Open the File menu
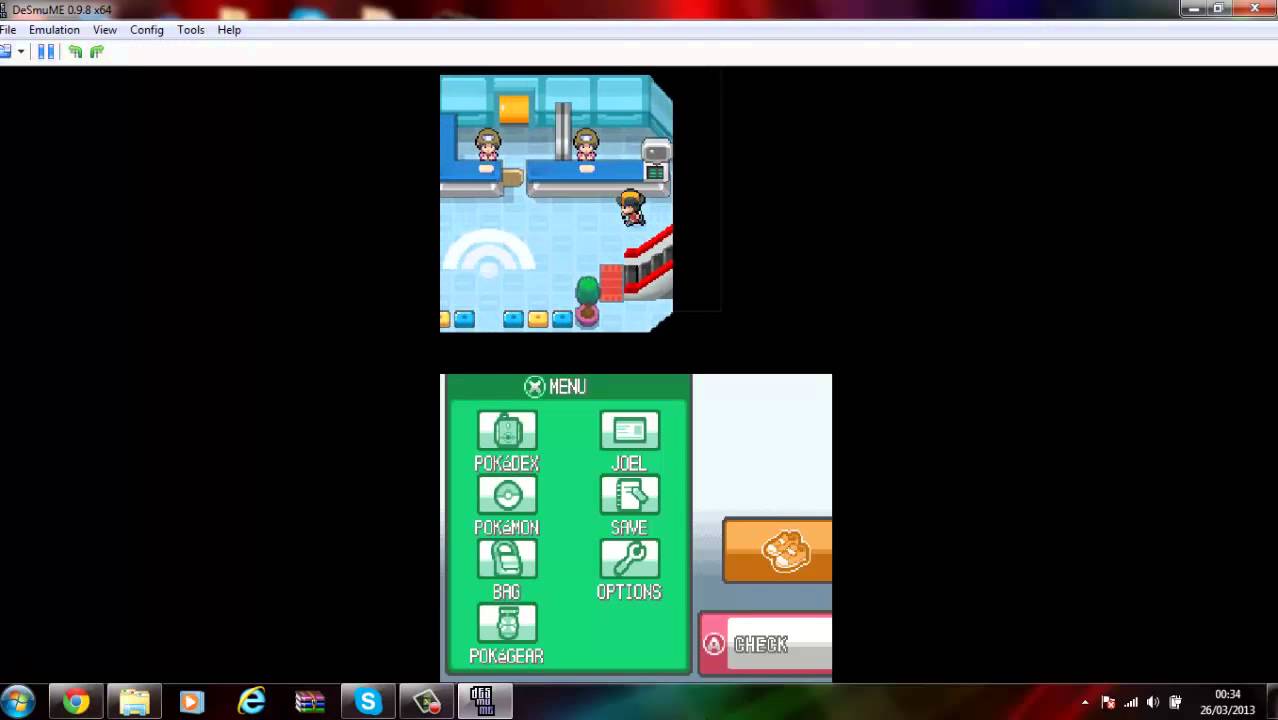This screenshot has width=1278, height=720. (8, 30)
